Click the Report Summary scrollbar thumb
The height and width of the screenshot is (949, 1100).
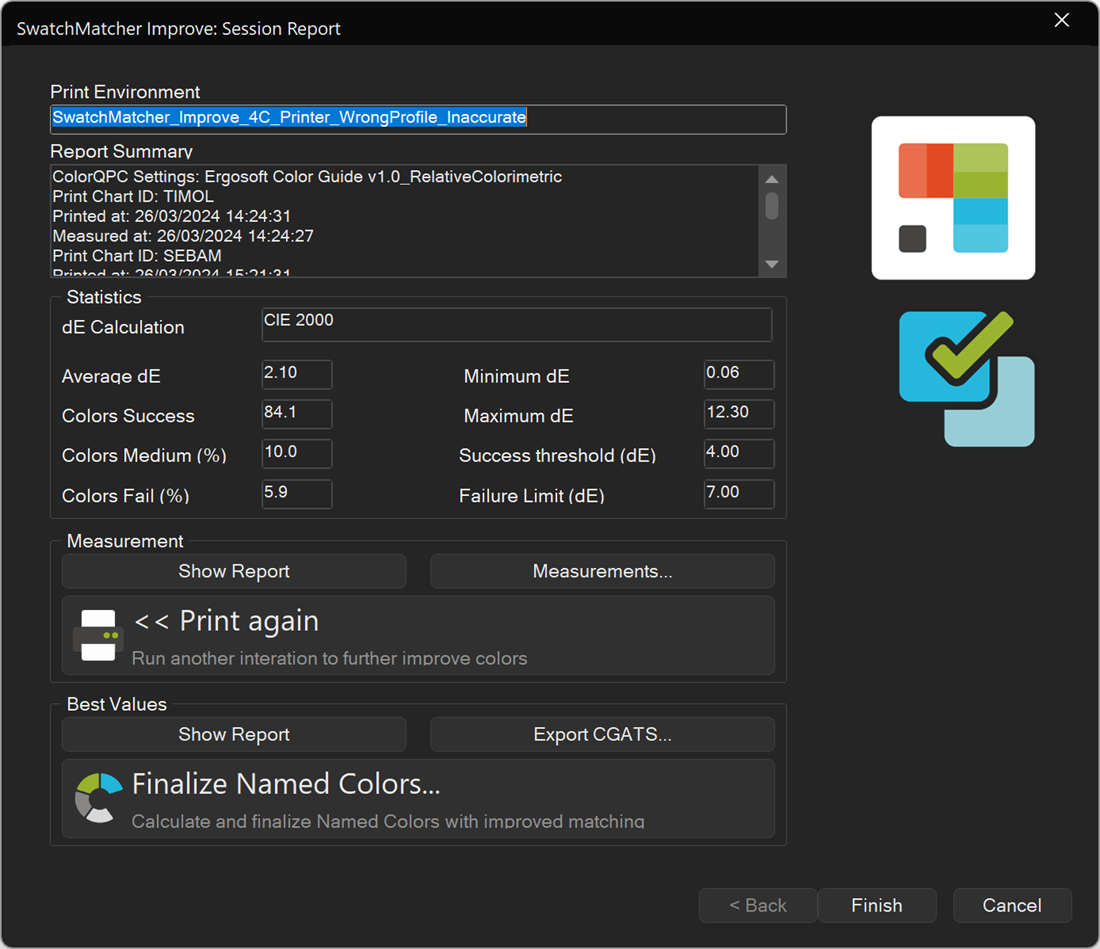click(772, 206)
